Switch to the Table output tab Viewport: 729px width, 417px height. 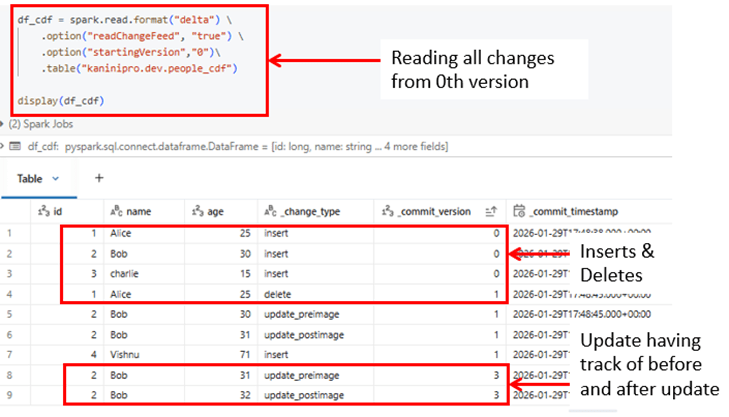pyautogui.click(x=29, y=177)
